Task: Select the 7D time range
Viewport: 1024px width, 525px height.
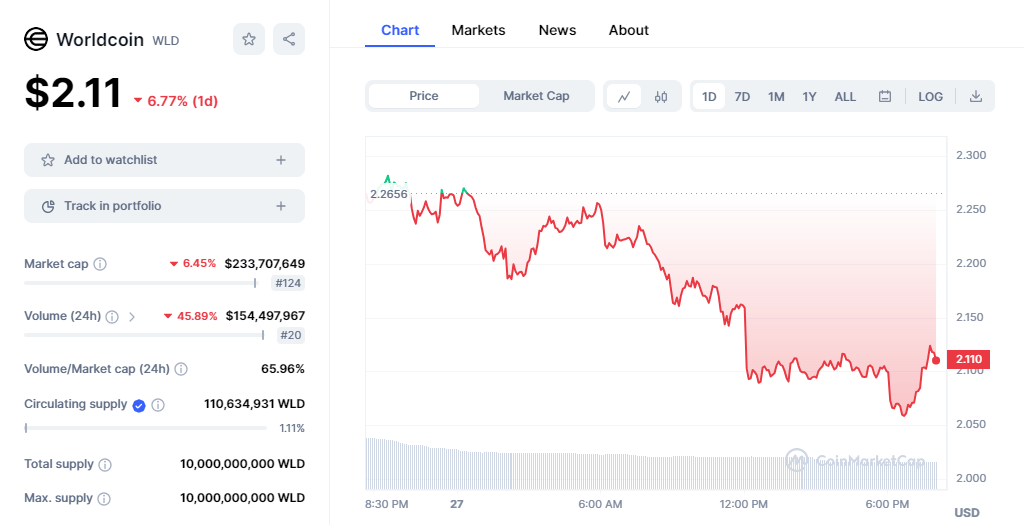Action: click(742, 96)
